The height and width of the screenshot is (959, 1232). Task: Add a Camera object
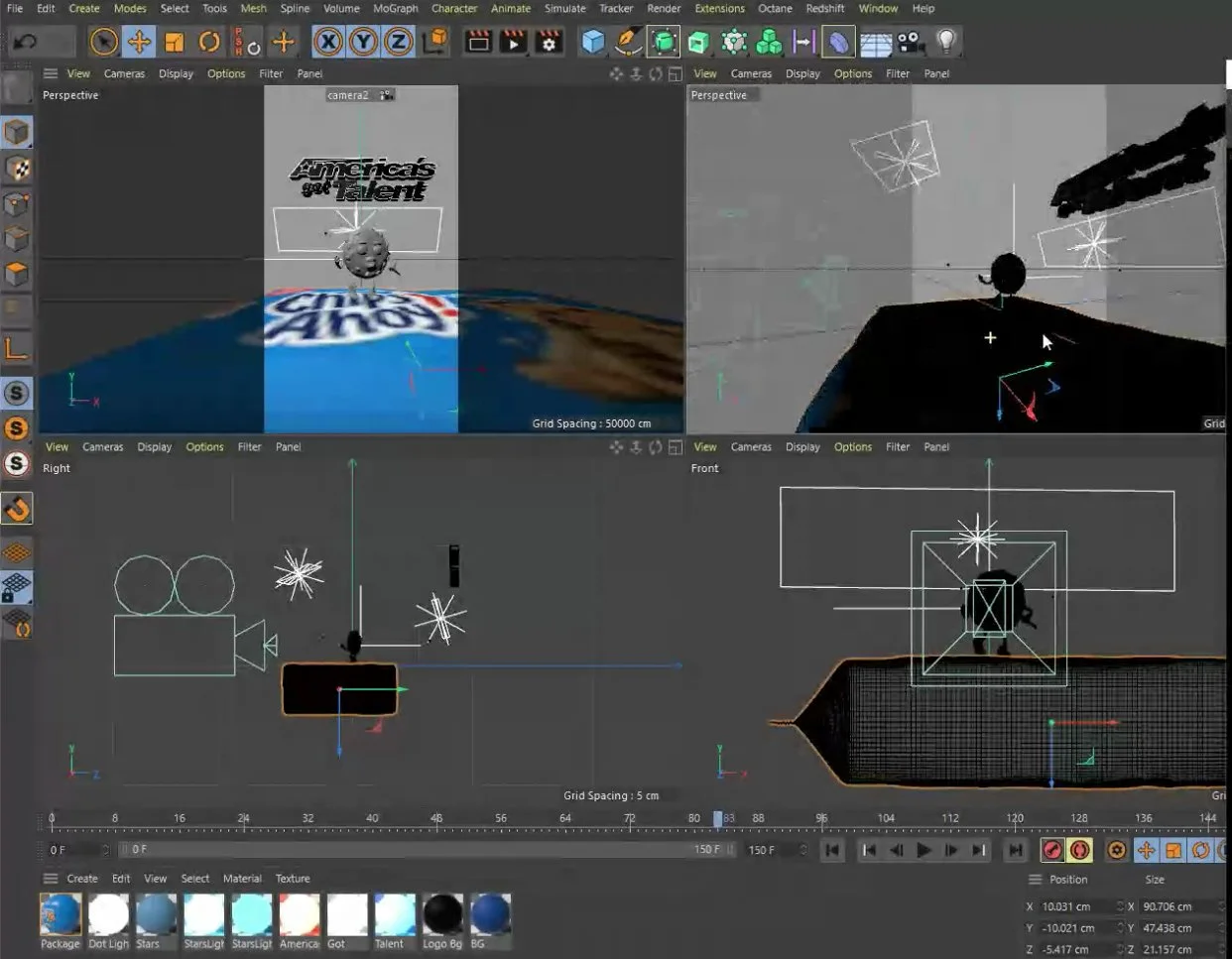tap(911, 42)
